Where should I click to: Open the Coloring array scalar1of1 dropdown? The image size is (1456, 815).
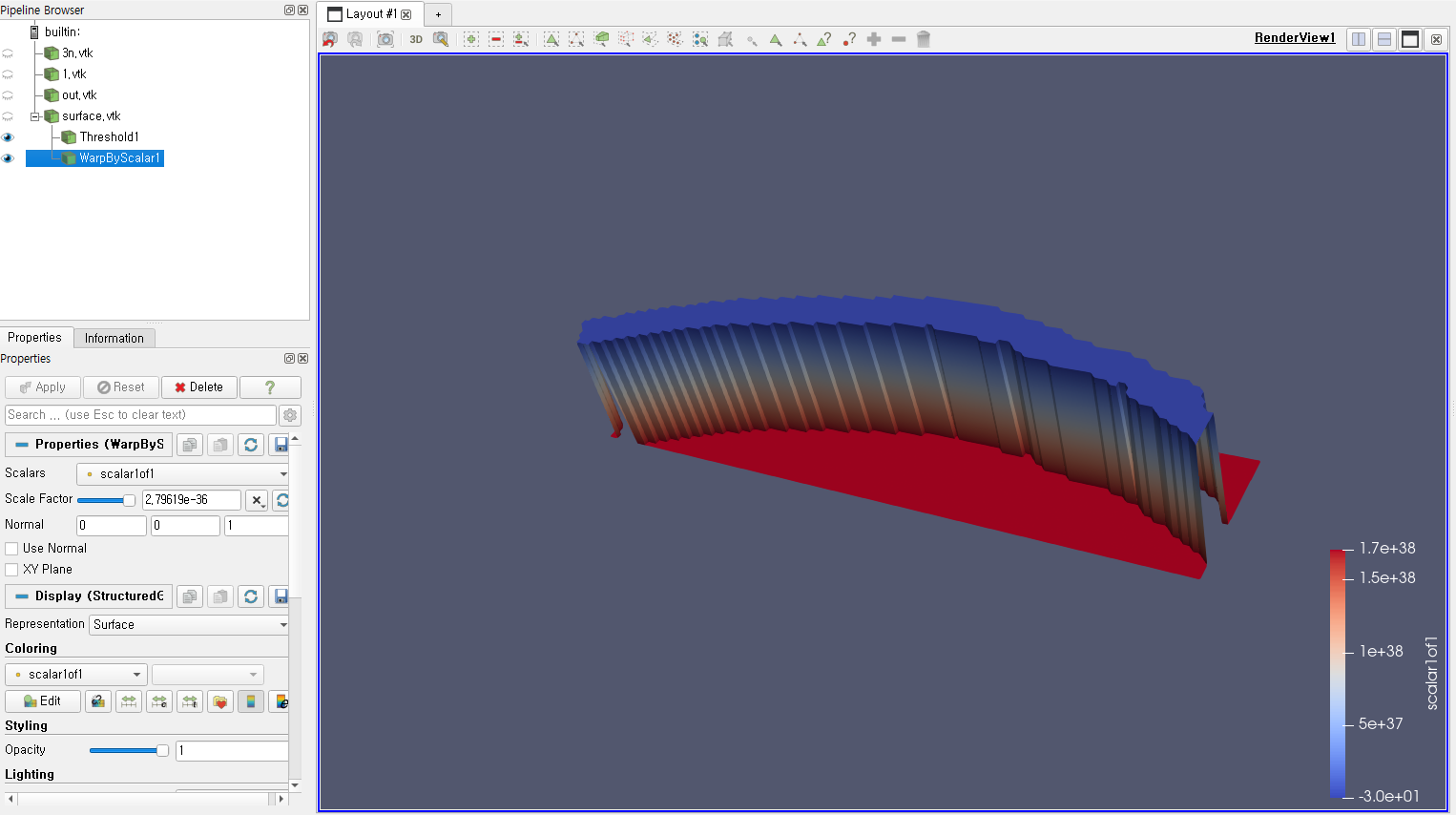[76, 675]
